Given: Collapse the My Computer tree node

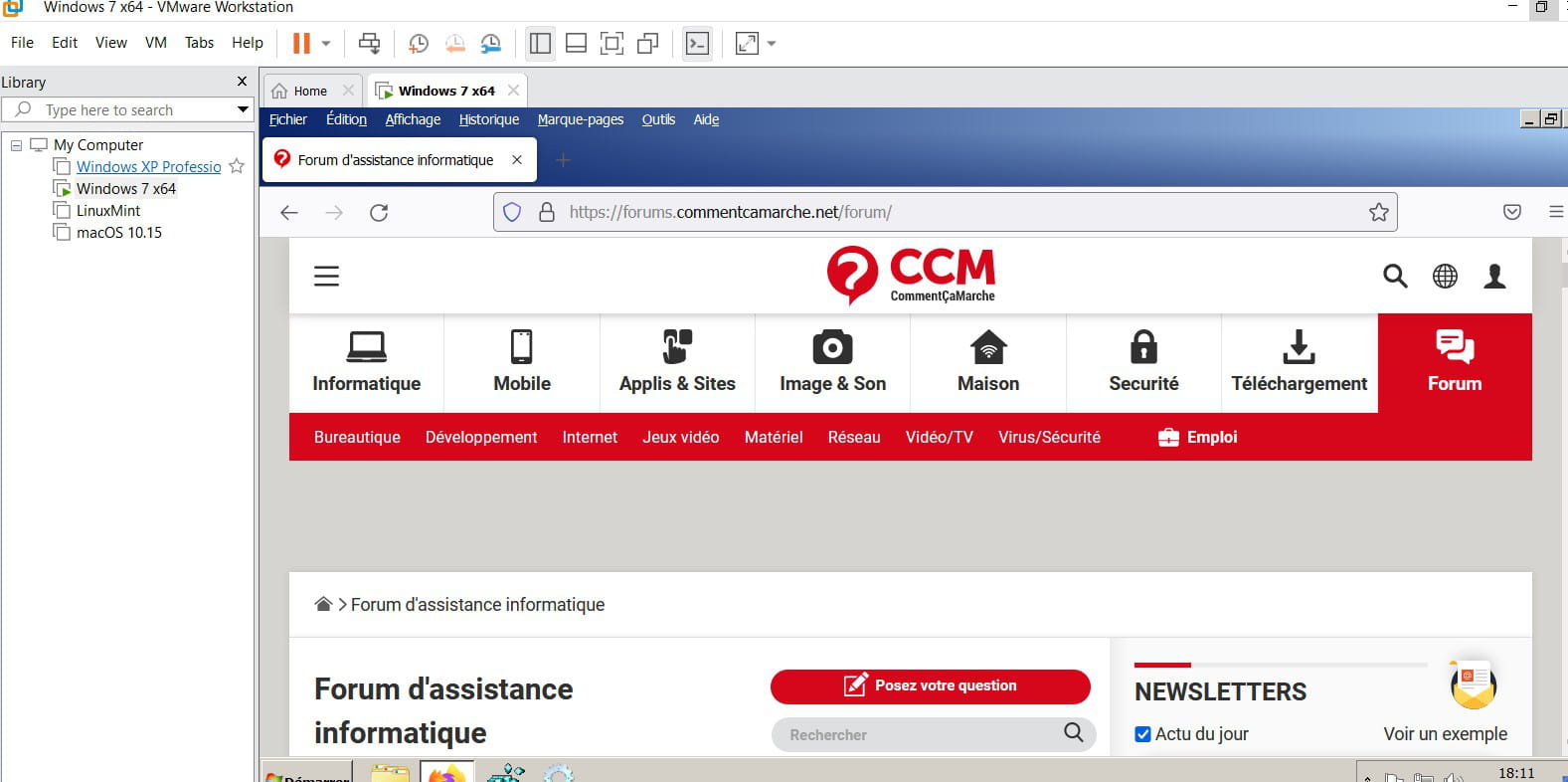Looking at the screenshot, I should [x=16, y=145].
